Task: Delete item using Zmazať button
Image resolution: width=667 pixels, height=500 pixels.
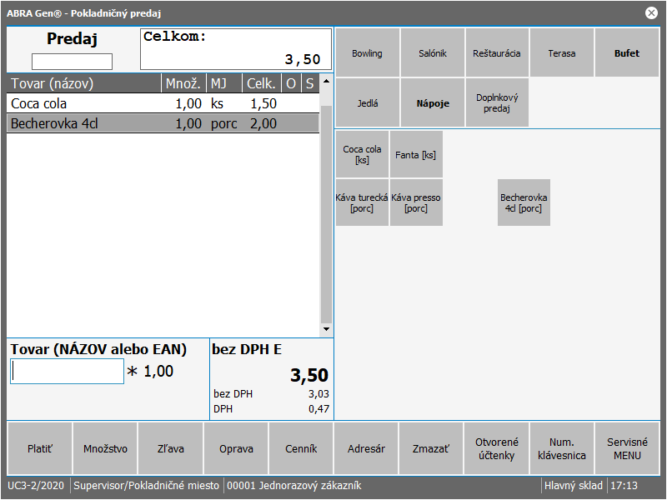Action: point(431,449)
